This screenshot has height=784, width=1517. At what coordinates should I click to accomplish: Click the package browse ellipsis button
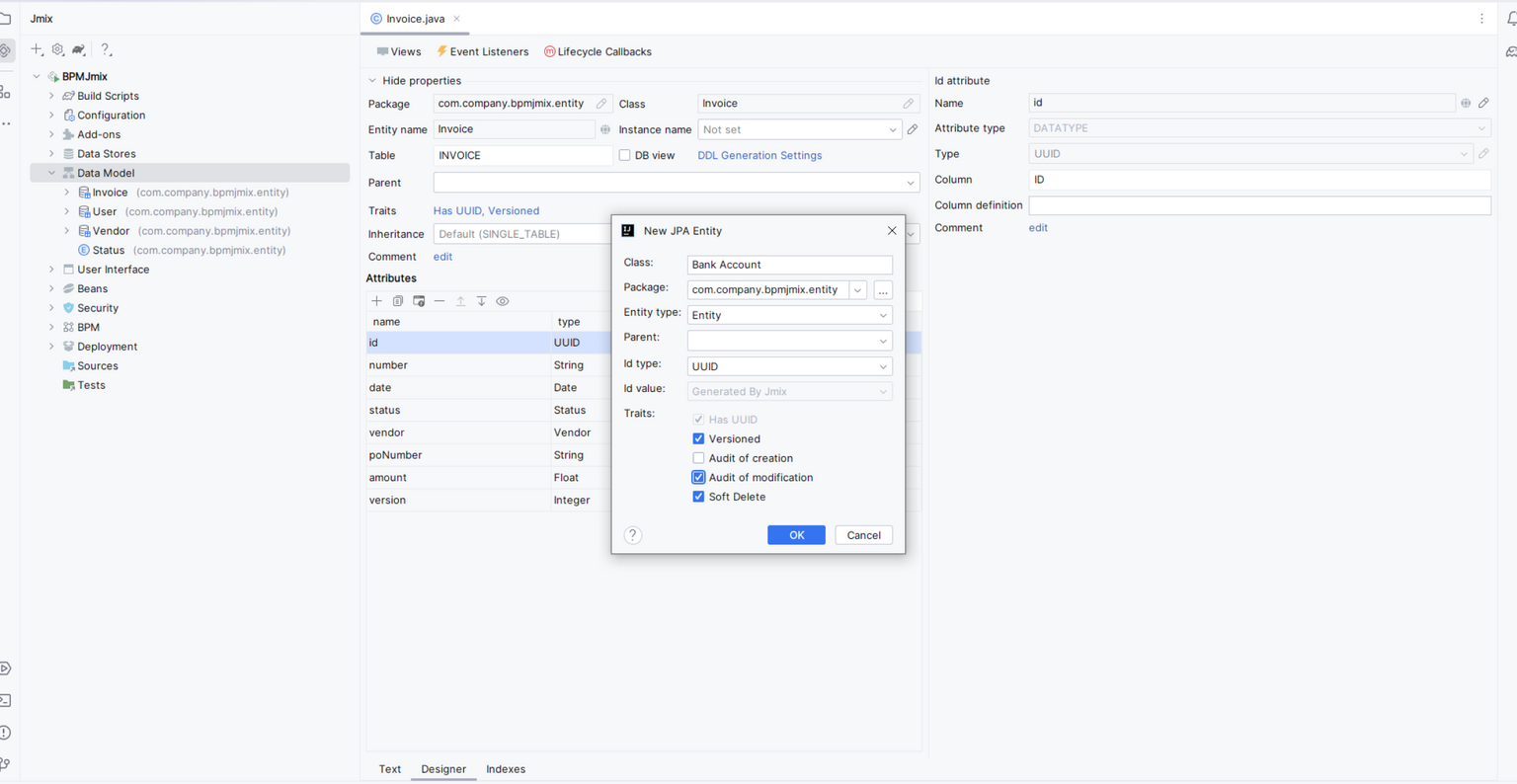point(883,290)
